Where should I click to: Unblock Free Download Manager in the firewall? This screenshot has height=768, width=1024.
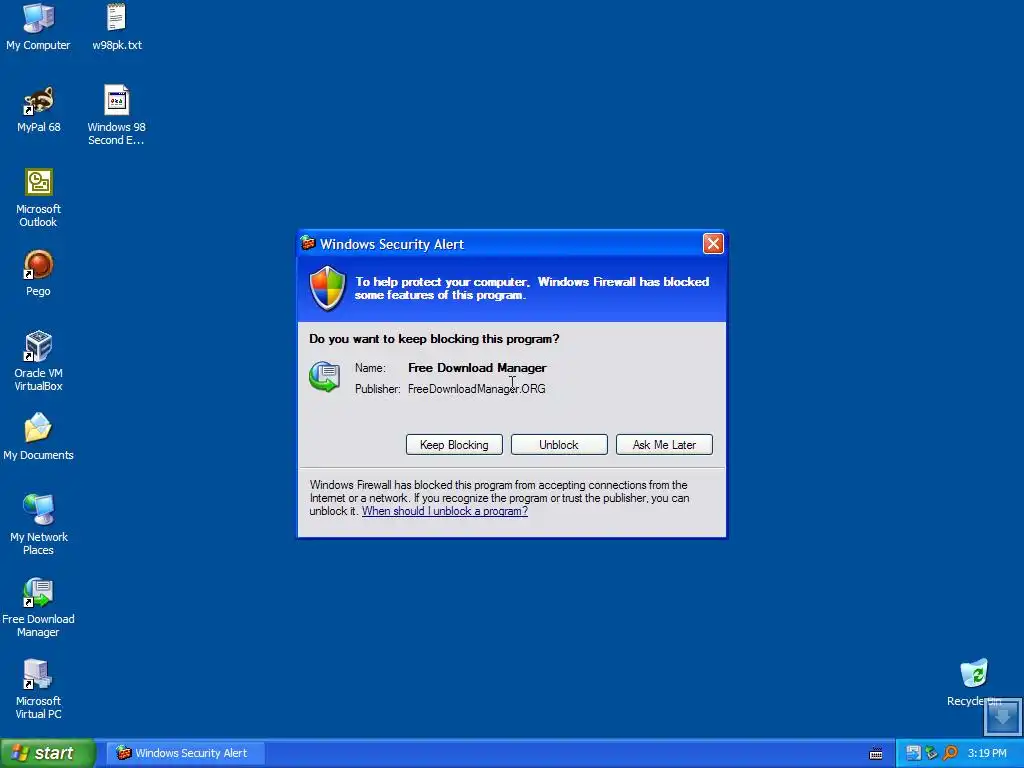(x=559, y=445)
